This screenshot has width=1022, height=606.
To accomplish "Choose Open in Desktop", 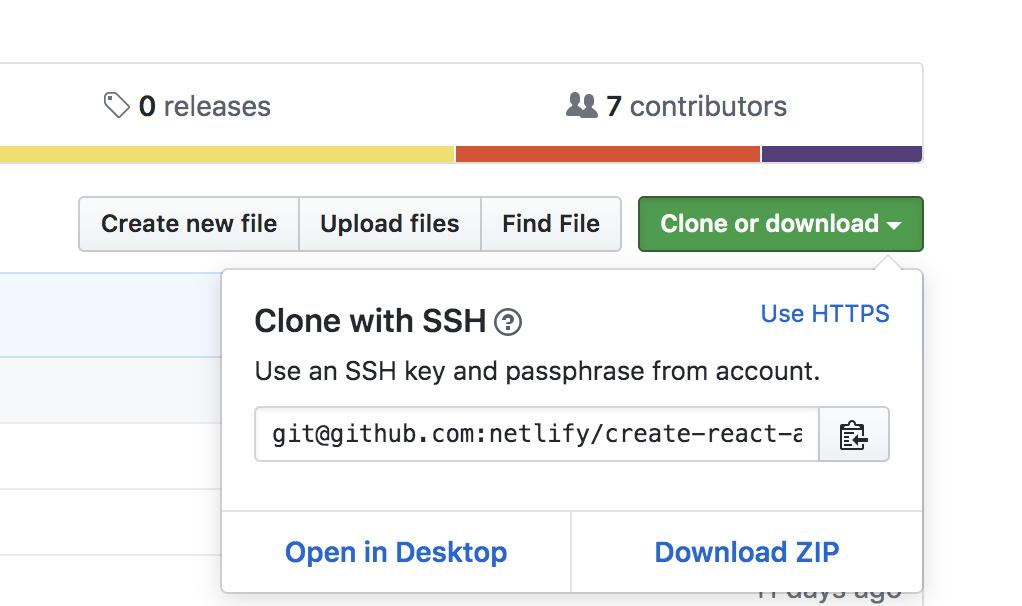I will click(396, 552).
